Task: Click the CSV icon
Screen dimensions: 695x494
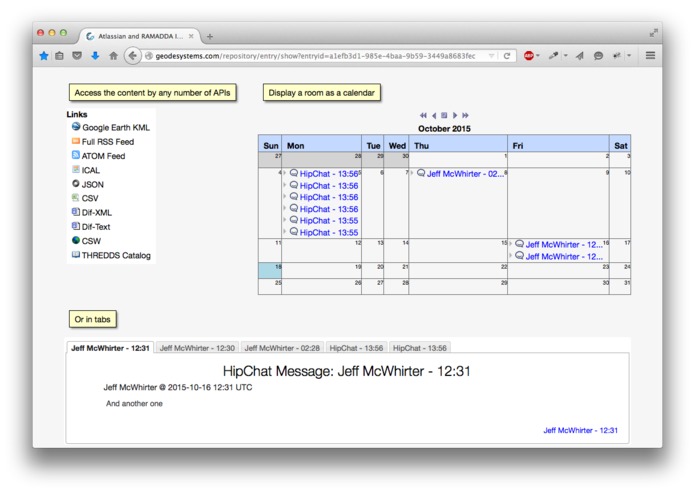Action: coord(76,198)
